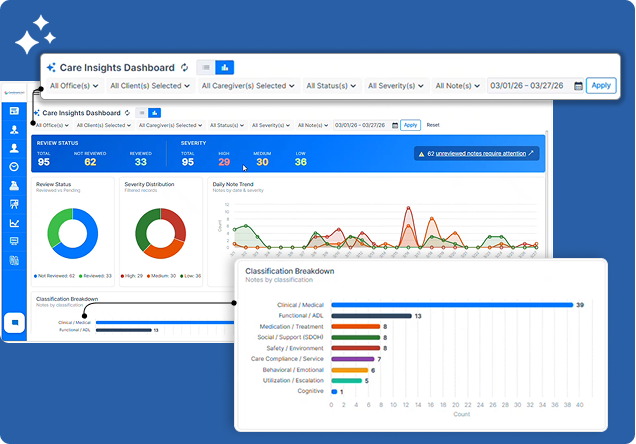The width and height of the screenshot is (636, 444).
Task: Click the refresh icon in the smaller dashboard title
Action: click(127, 113)
